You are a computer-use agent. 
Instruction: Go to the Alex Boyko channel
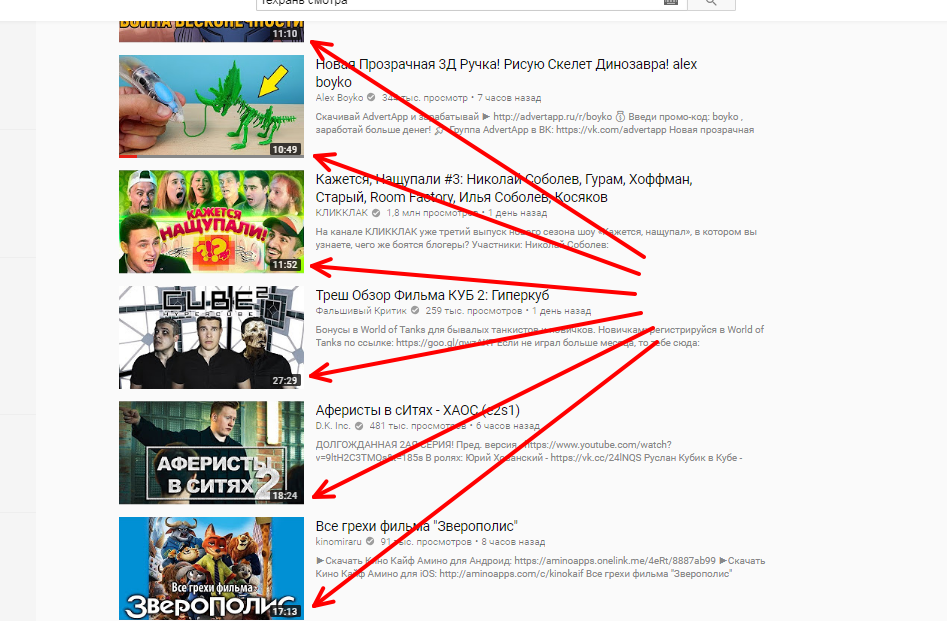click(x=339, y=97)
